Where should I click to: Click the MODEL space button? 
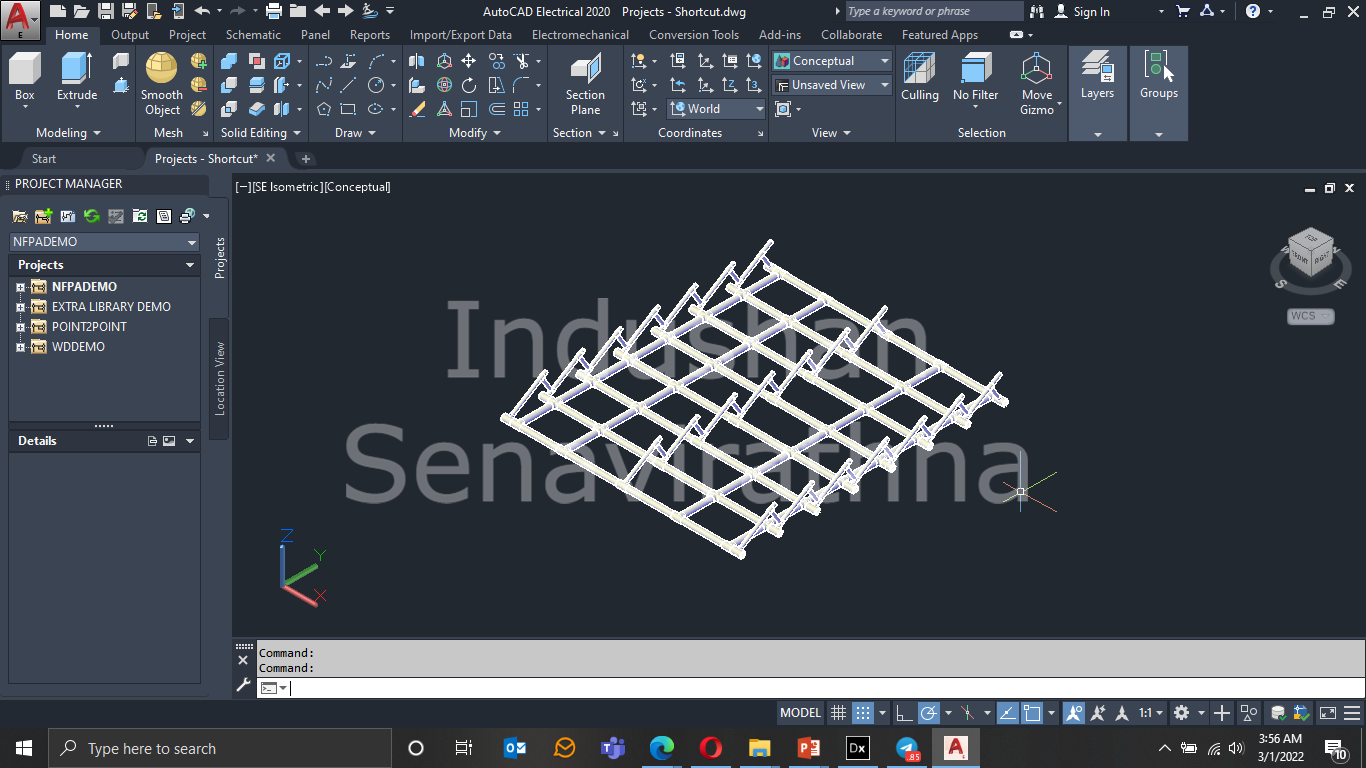(x=801, y=713)
